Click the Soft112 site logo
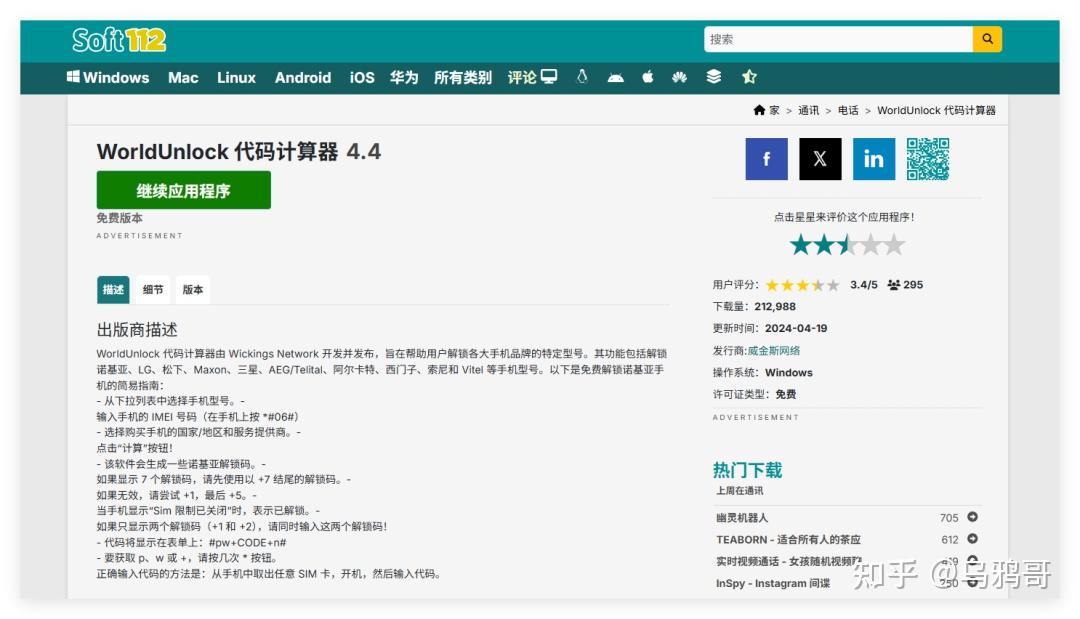Screen dimensions: 1080x619 (x=119, y=37)
